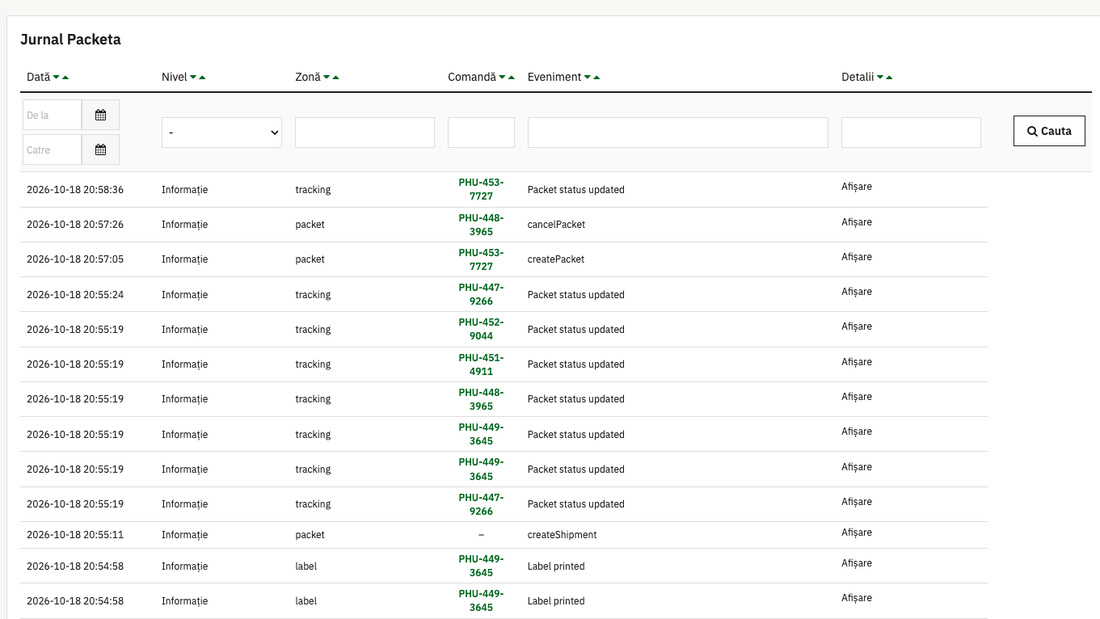Focus the Eveniment filter text field
1100x619 pixels.
click(x=678, y=133)
